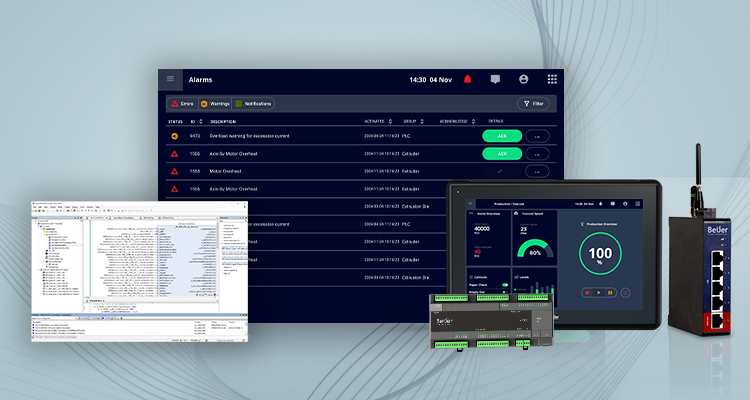The image size is (750, 400).
Task: Click the orange pause button on tablet
Action: [x=610, y=292]
